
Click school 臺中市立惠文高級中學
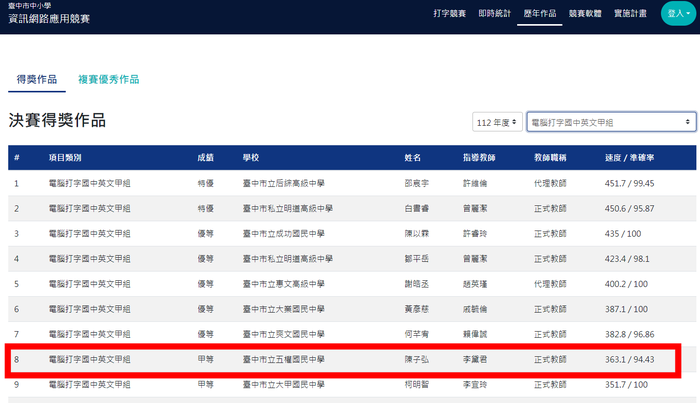pyautogui.click(x=283, y=284)
